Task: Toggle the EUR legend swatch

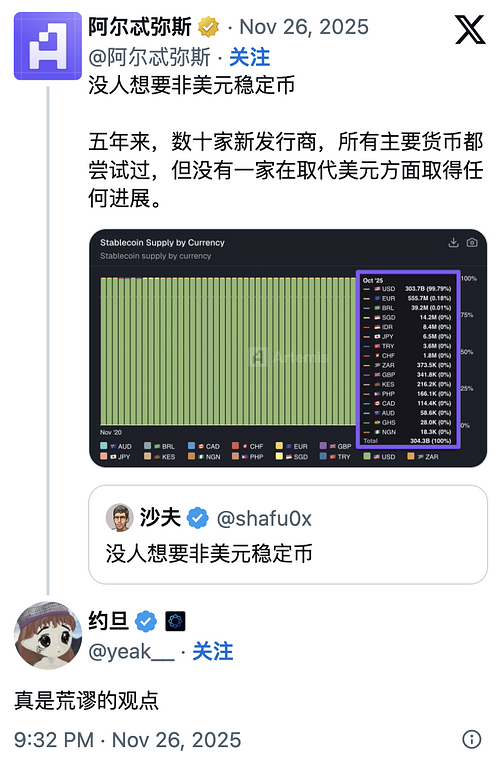Action: click(279, 446)
